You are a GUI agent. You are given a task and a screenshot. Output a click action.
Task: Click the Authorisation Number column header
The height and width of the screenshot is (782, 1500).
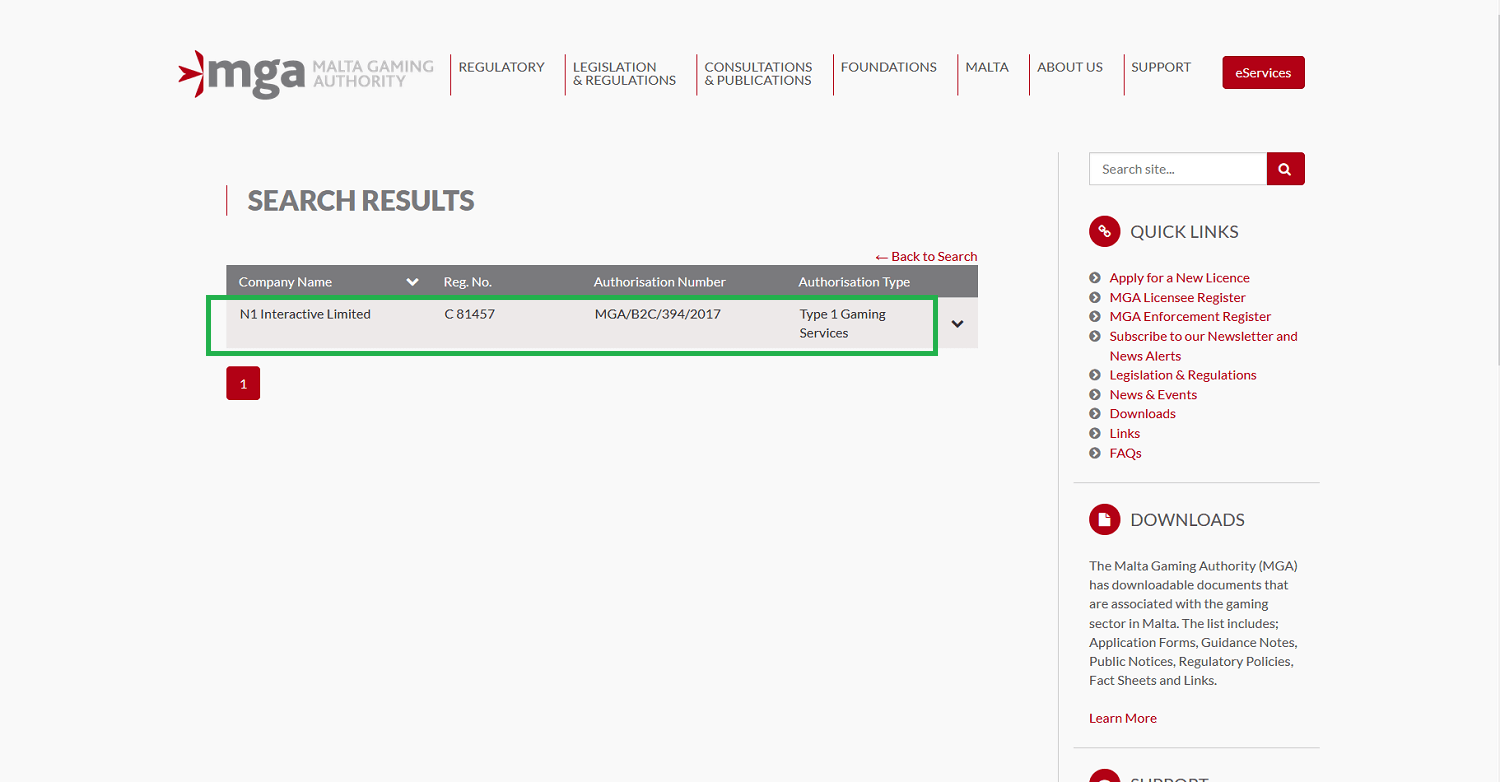click(660, 282)
